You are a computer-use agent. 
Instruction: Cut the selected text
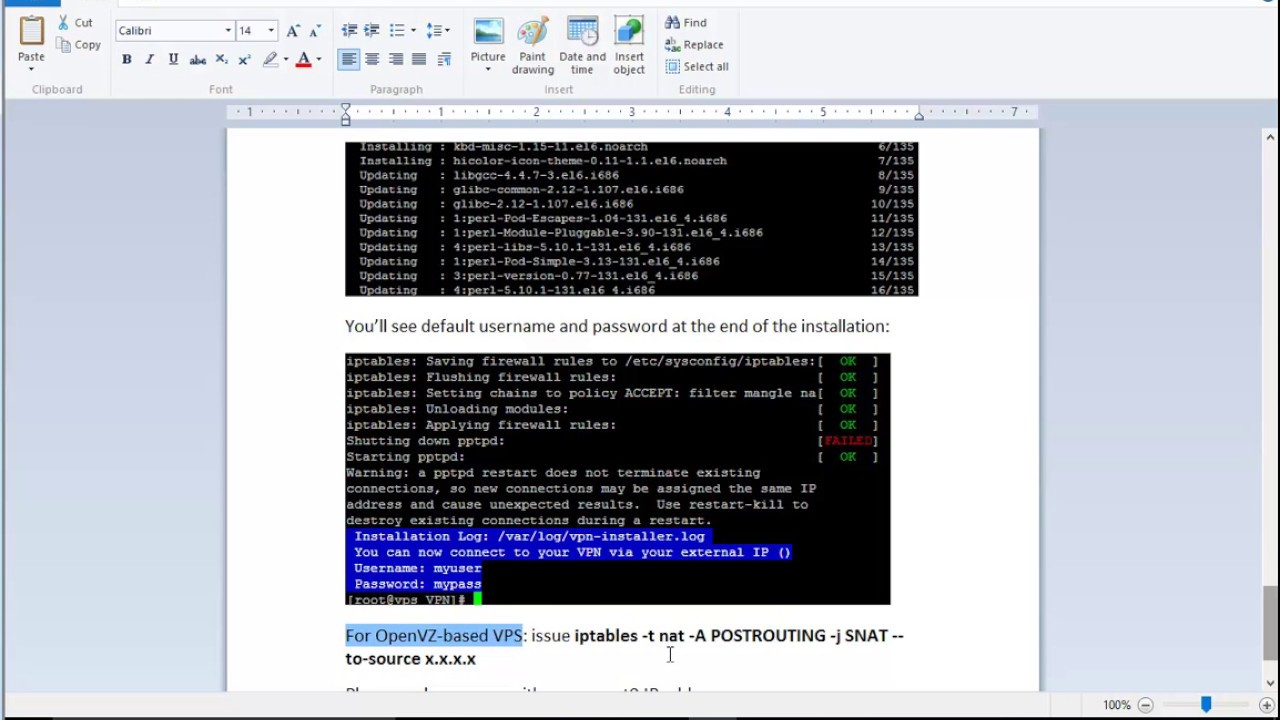[x=75, y=22]
